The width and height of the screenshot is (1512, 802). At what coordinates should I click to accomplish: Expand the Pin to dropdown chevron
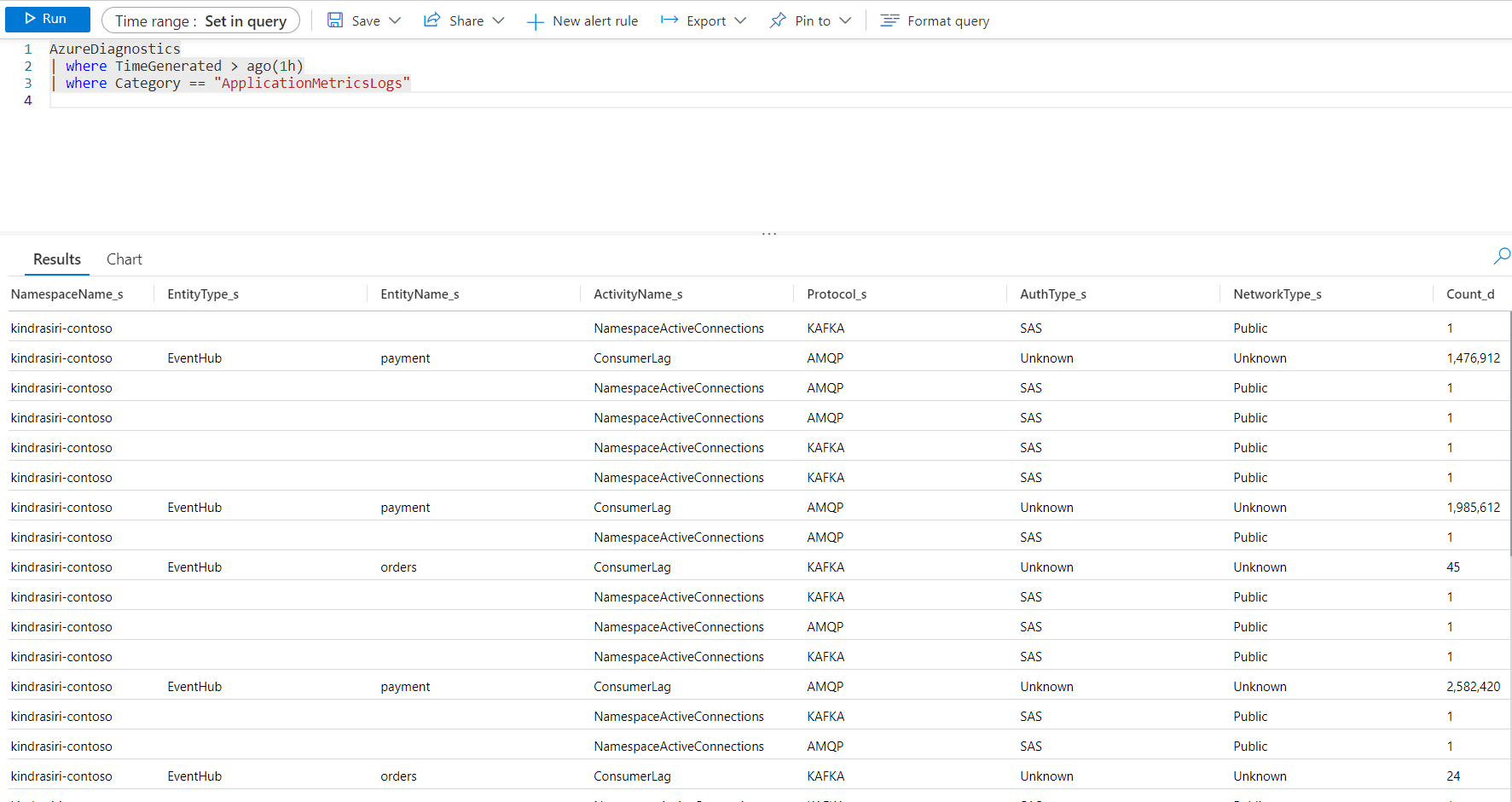[x=845, y=20]
